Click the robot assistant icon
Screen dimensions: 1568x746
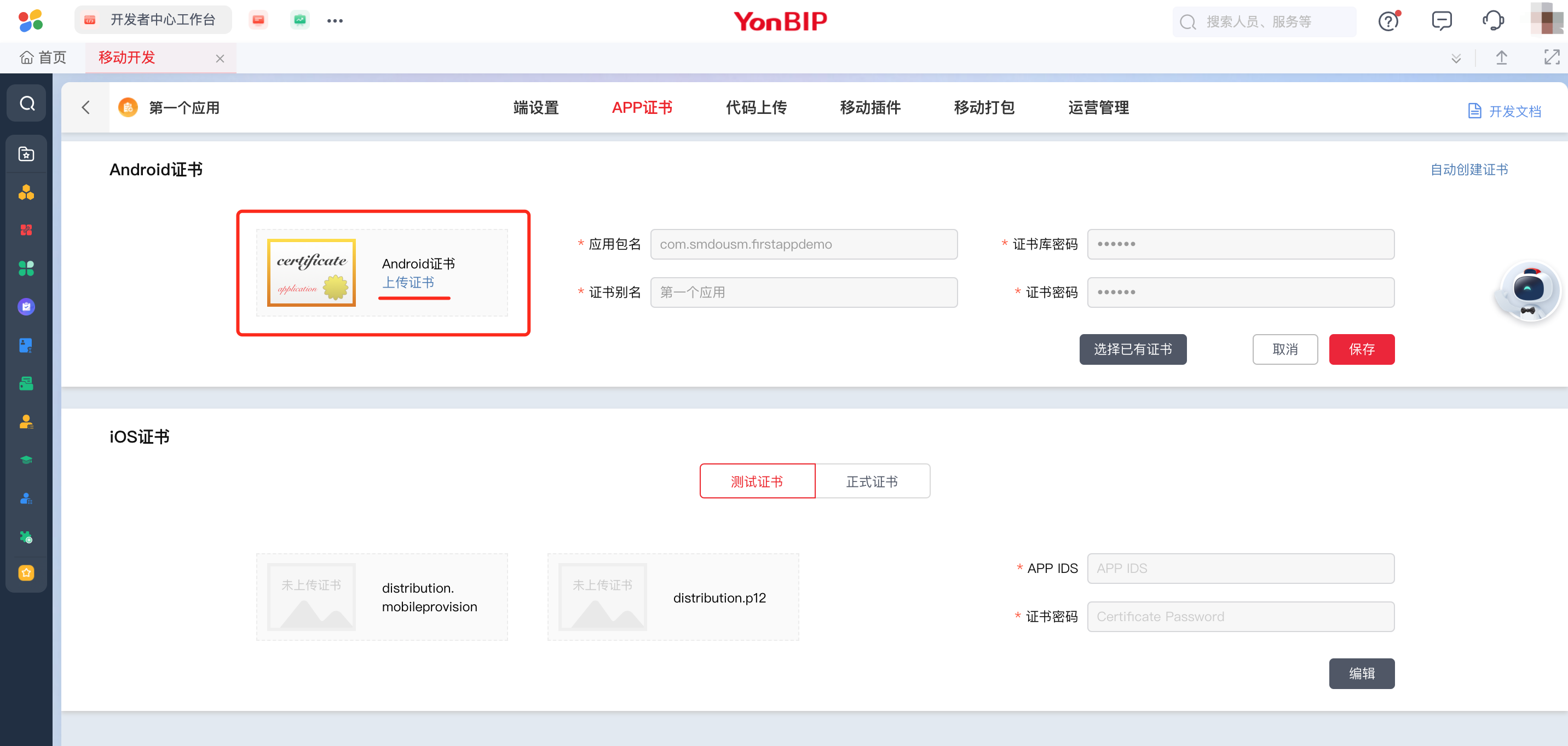[1528, 291]
